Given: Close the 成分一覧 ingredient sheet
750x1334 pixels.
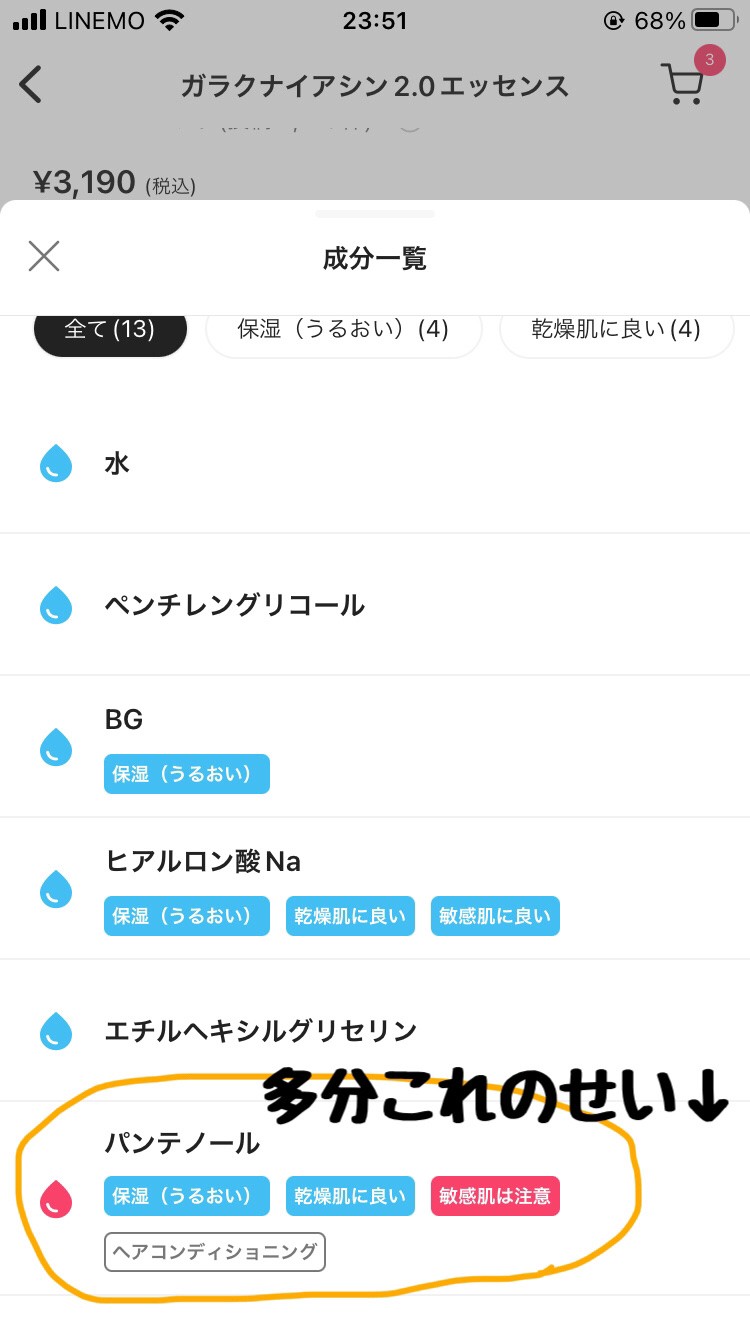Looking at the screenshot, I should [x=44, y=257].
